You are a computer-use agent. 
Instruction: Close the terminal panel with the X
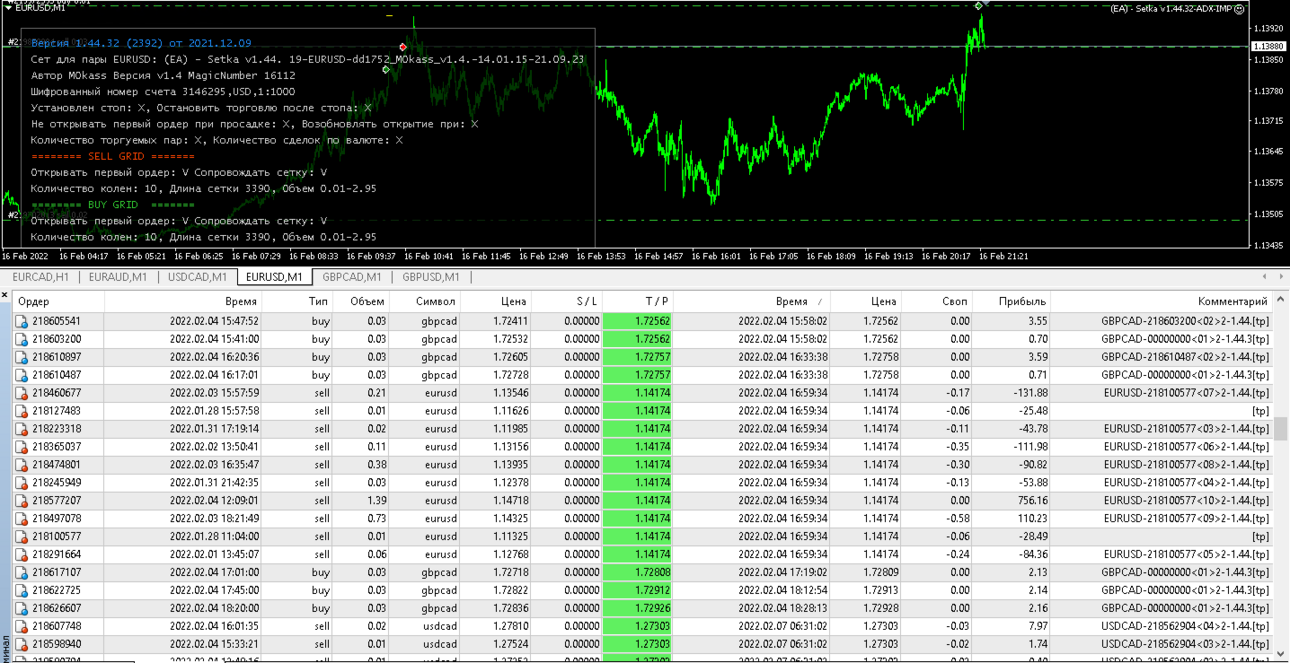point(5,296)
